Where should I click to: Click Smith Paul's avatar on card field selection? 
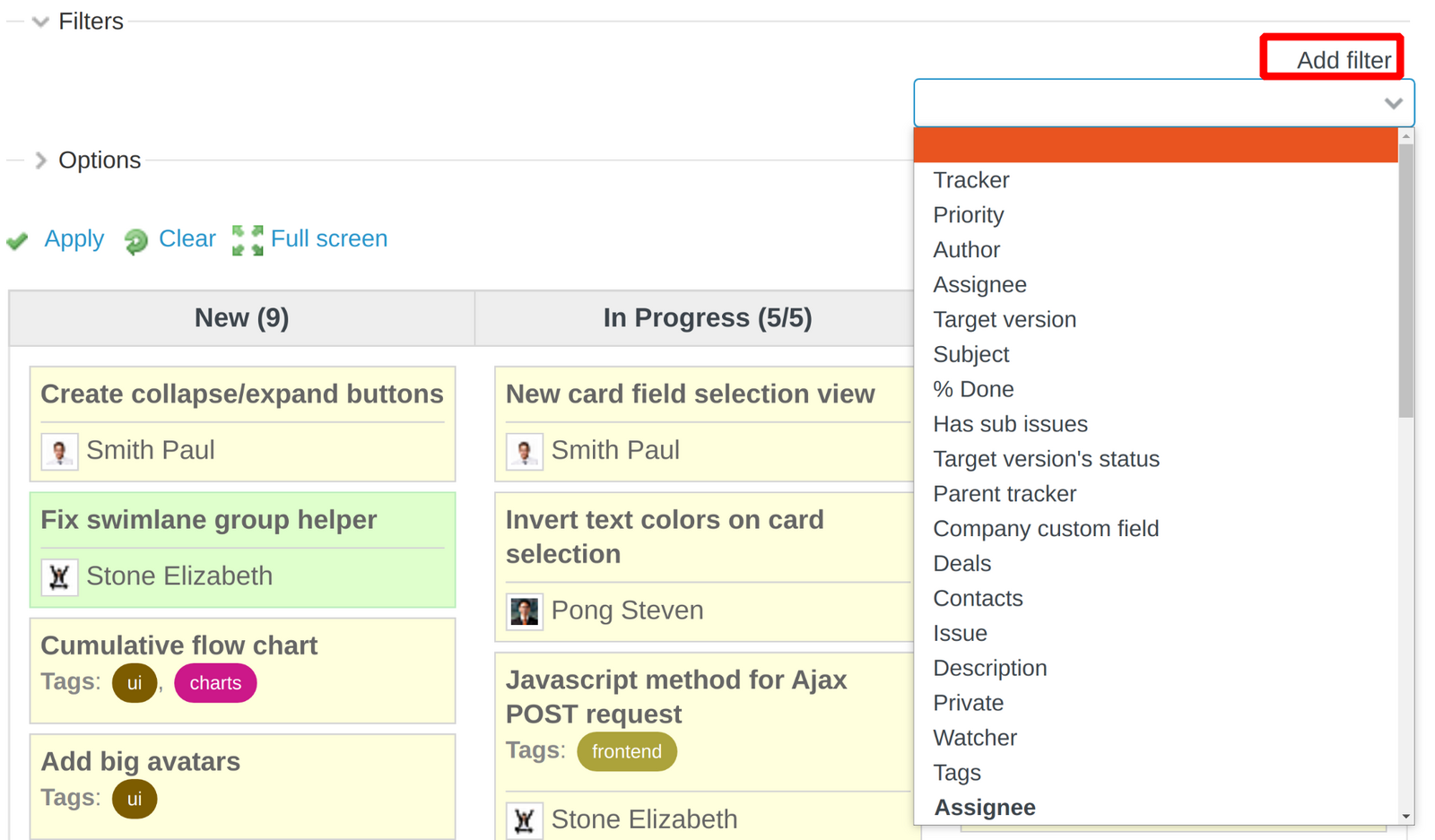point(525,451)
